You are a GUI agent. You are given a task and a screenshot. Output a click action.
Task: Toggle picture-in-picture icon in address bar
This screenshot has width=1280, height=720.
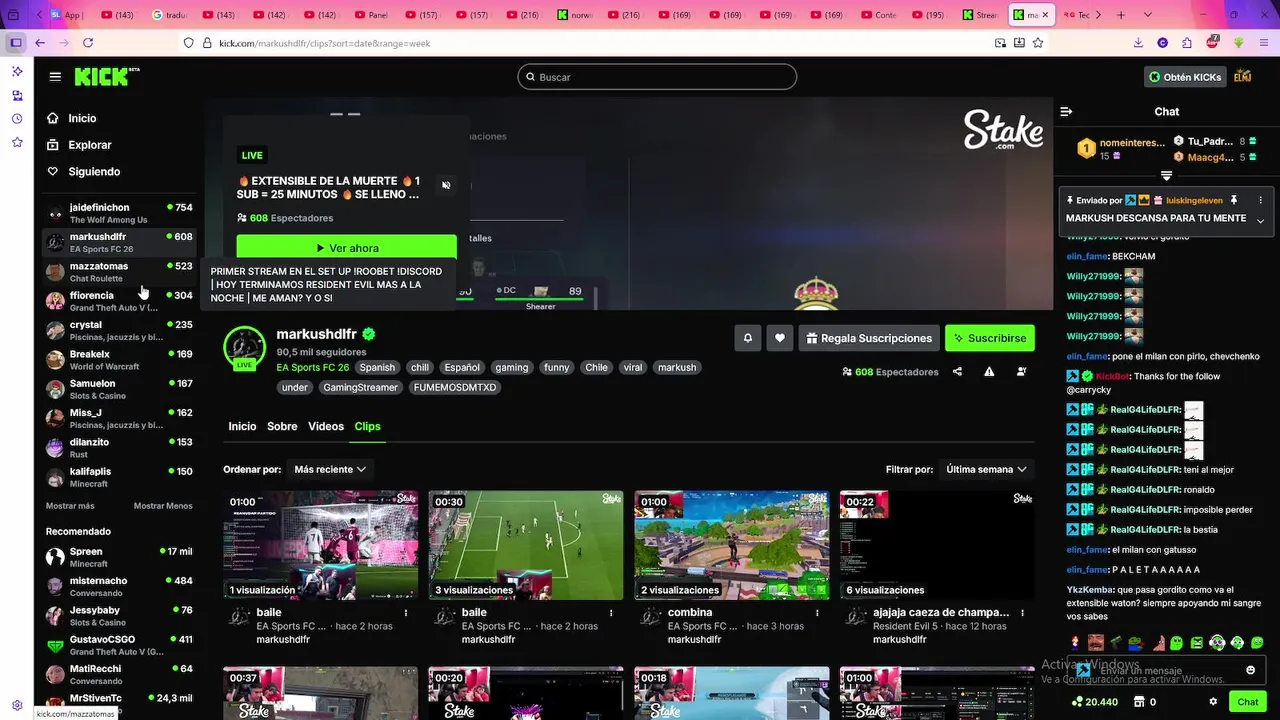[1000, 43]
